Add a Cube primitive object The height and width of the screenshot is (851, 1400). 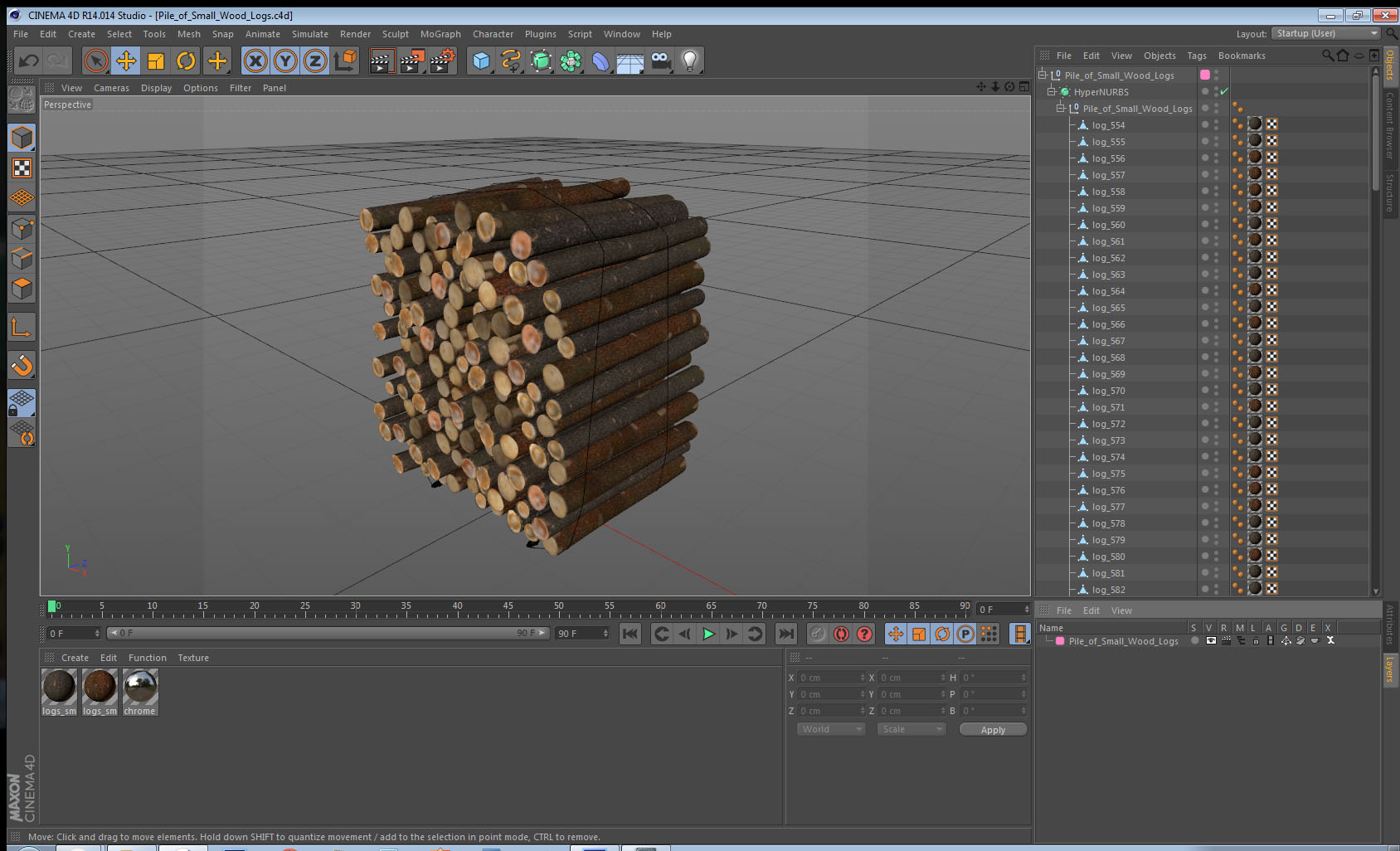[x=481, y=61]
